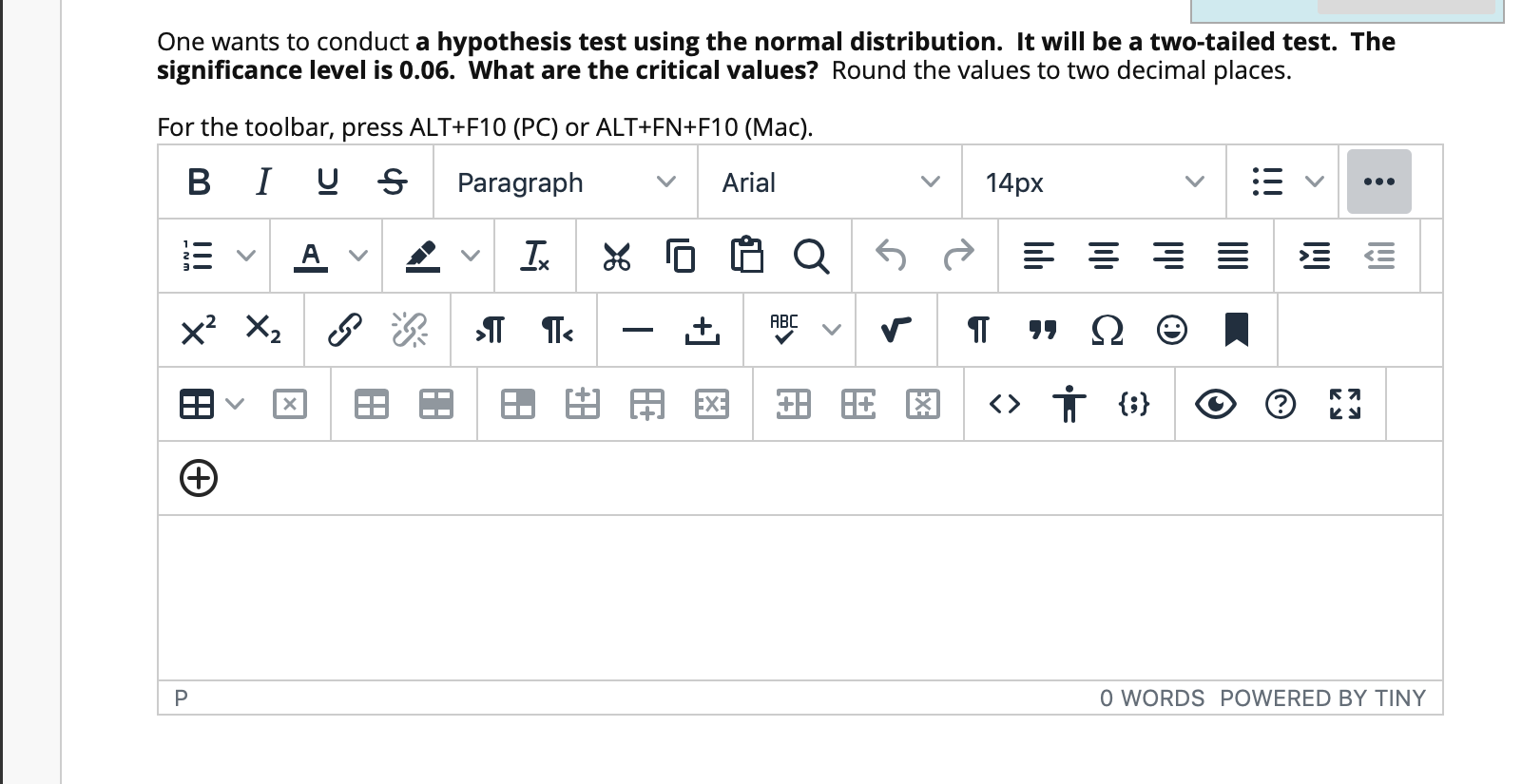Align text right
Screen dimensions: 1522x784
click(1168, 256)
